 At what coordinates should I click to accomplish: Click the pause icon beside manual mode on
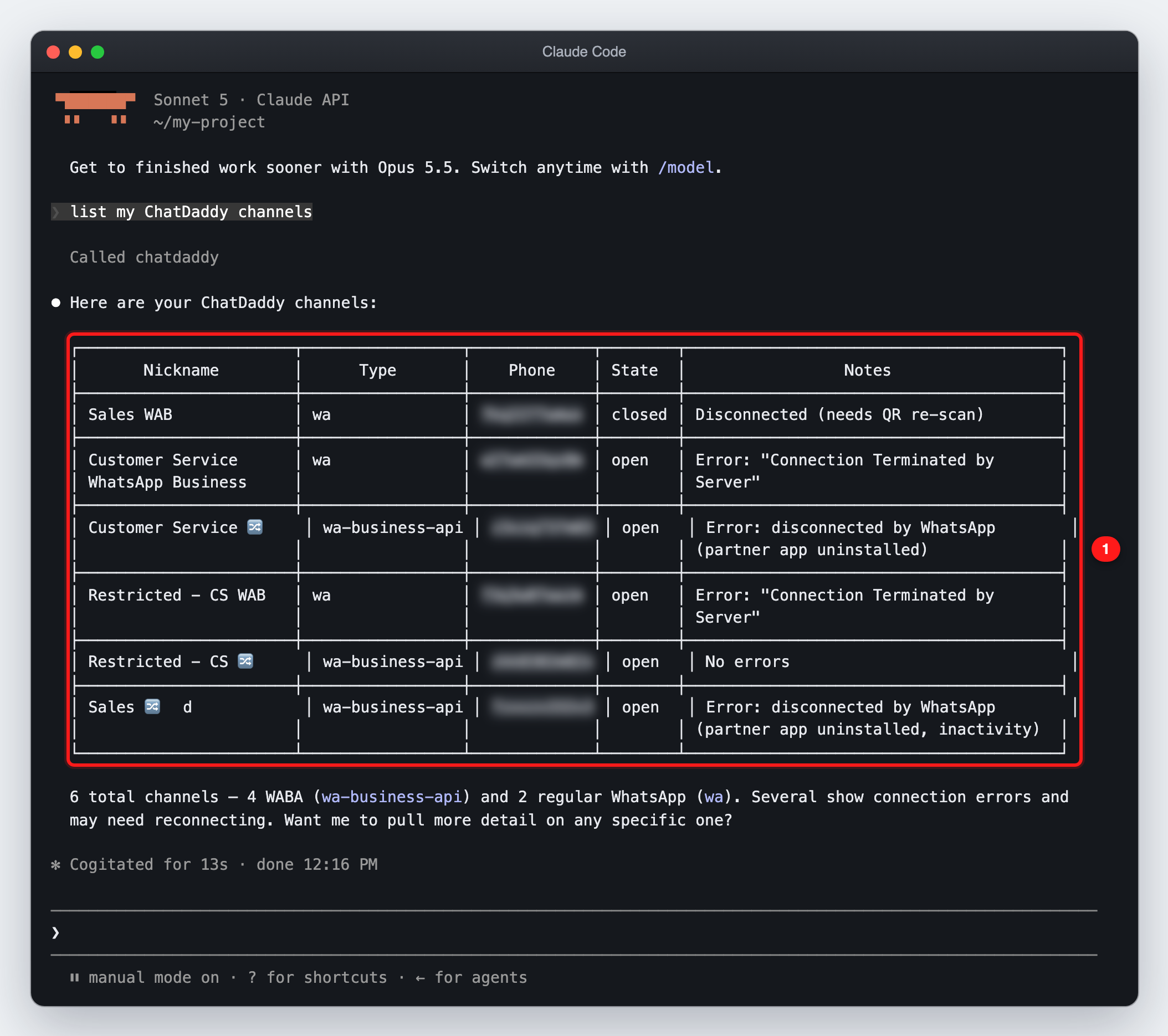[74, 978]
